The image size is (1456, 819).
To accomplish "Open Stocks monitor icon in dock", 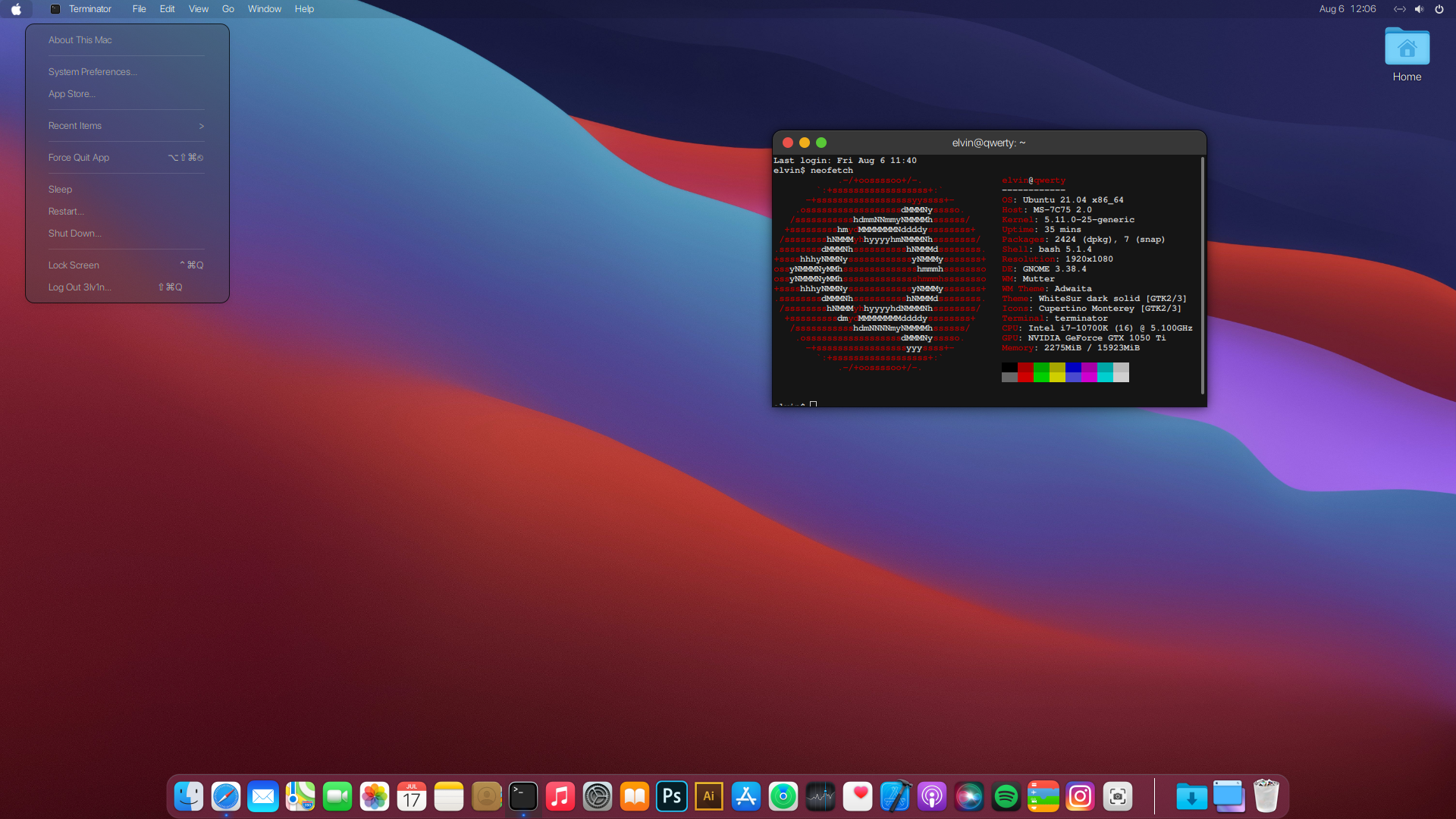I will 821,796.
